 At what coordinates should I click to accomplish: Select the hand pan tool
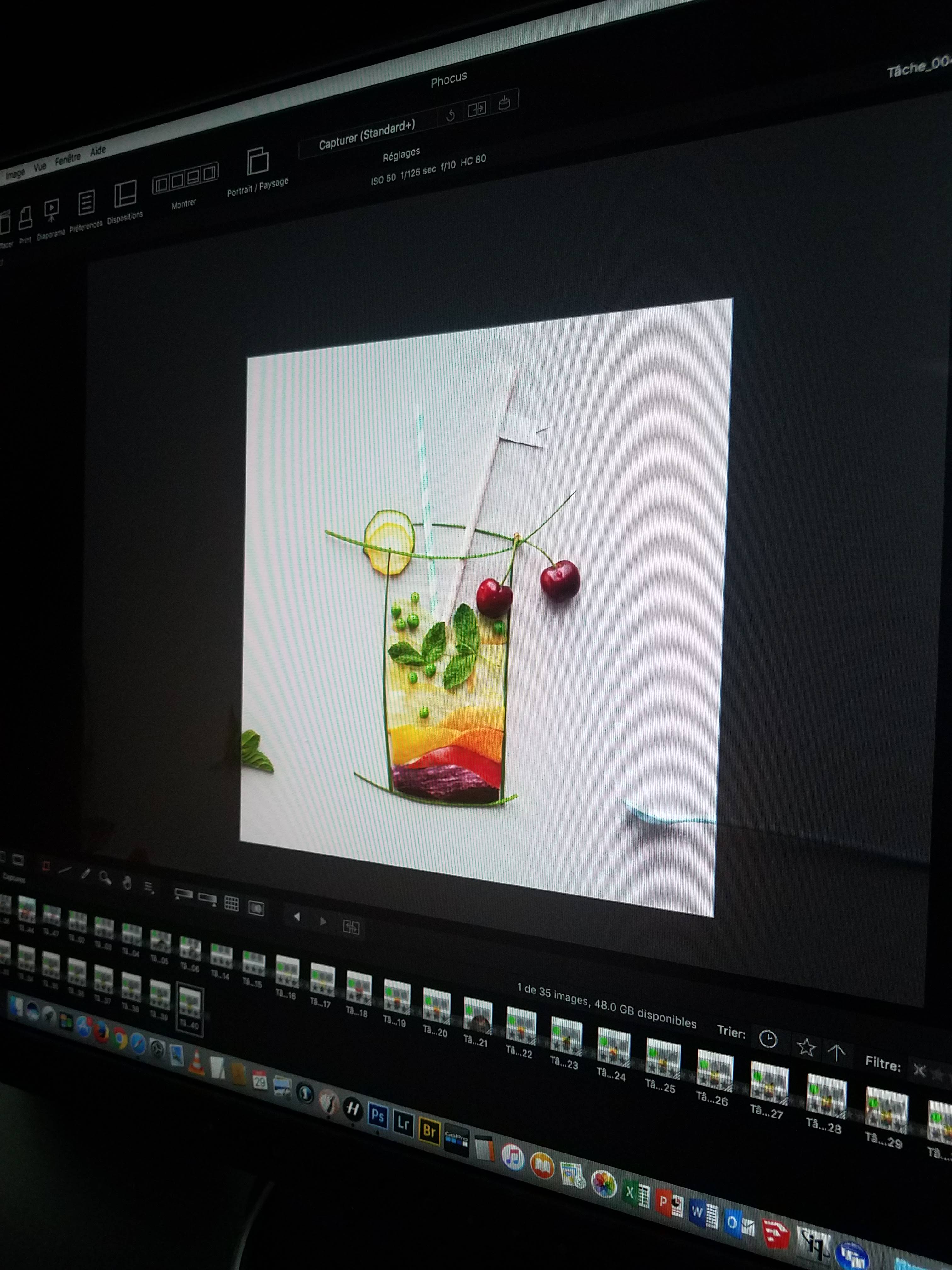127,883
